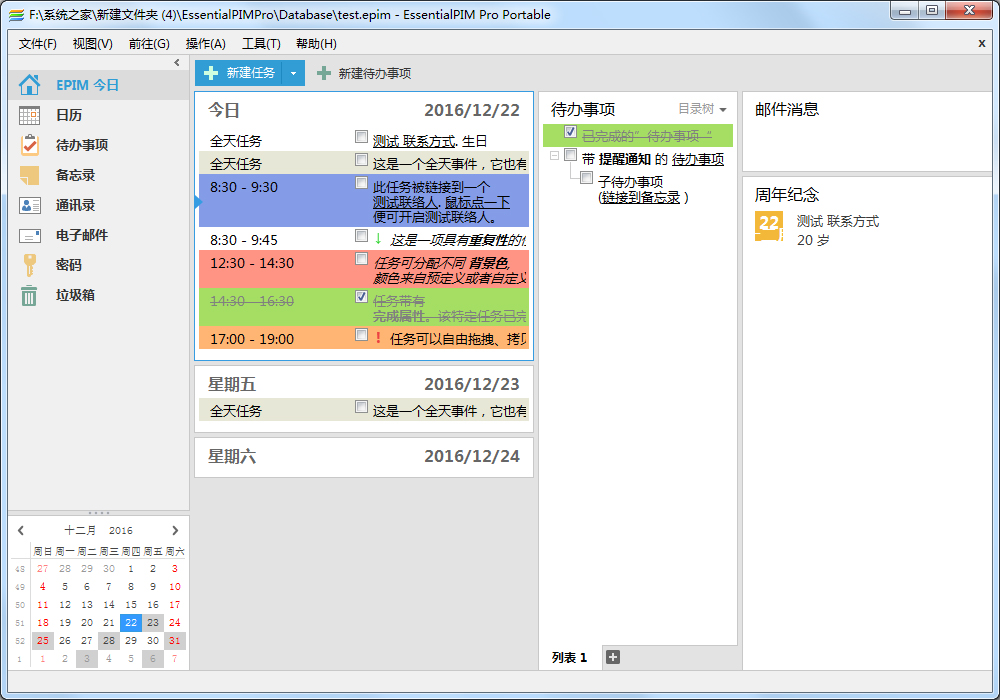Click red priority mark on 17:00 - 19:00 task
The width and height of the screenshot is (1000, 700).
coord(378,338)
